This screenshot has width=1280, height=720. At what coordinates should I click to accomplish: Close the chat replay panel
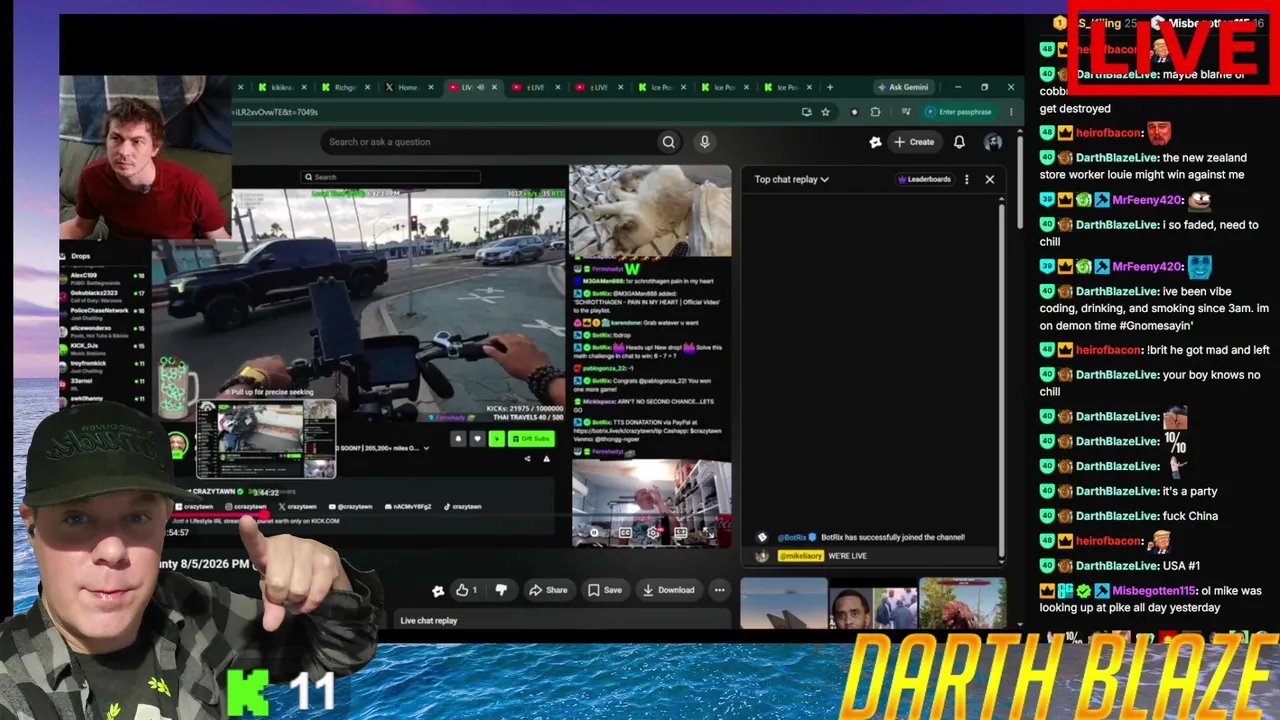coord(990,179)
